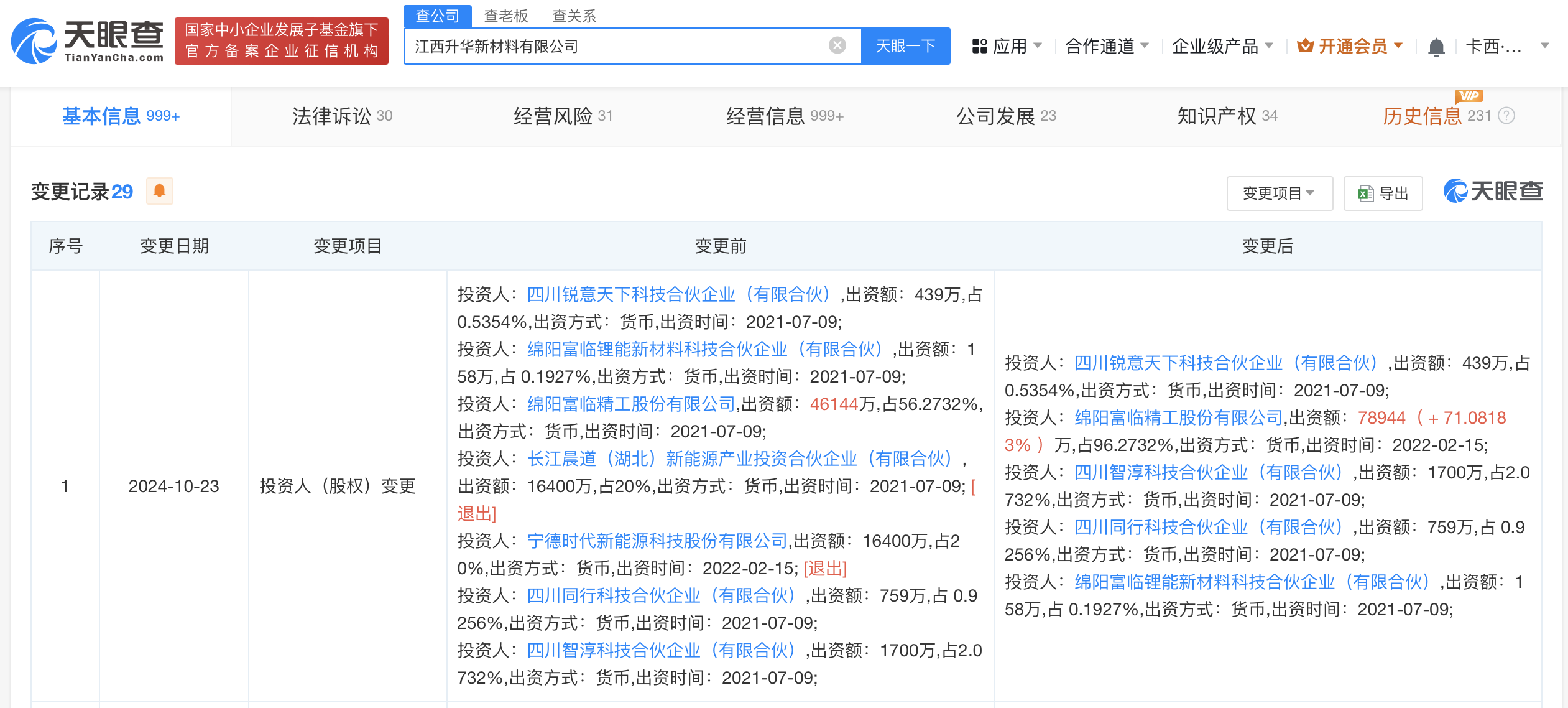1568x708 pixels.
Task: Click the TianYanCha logo in header
Action: tap(87, 41)
